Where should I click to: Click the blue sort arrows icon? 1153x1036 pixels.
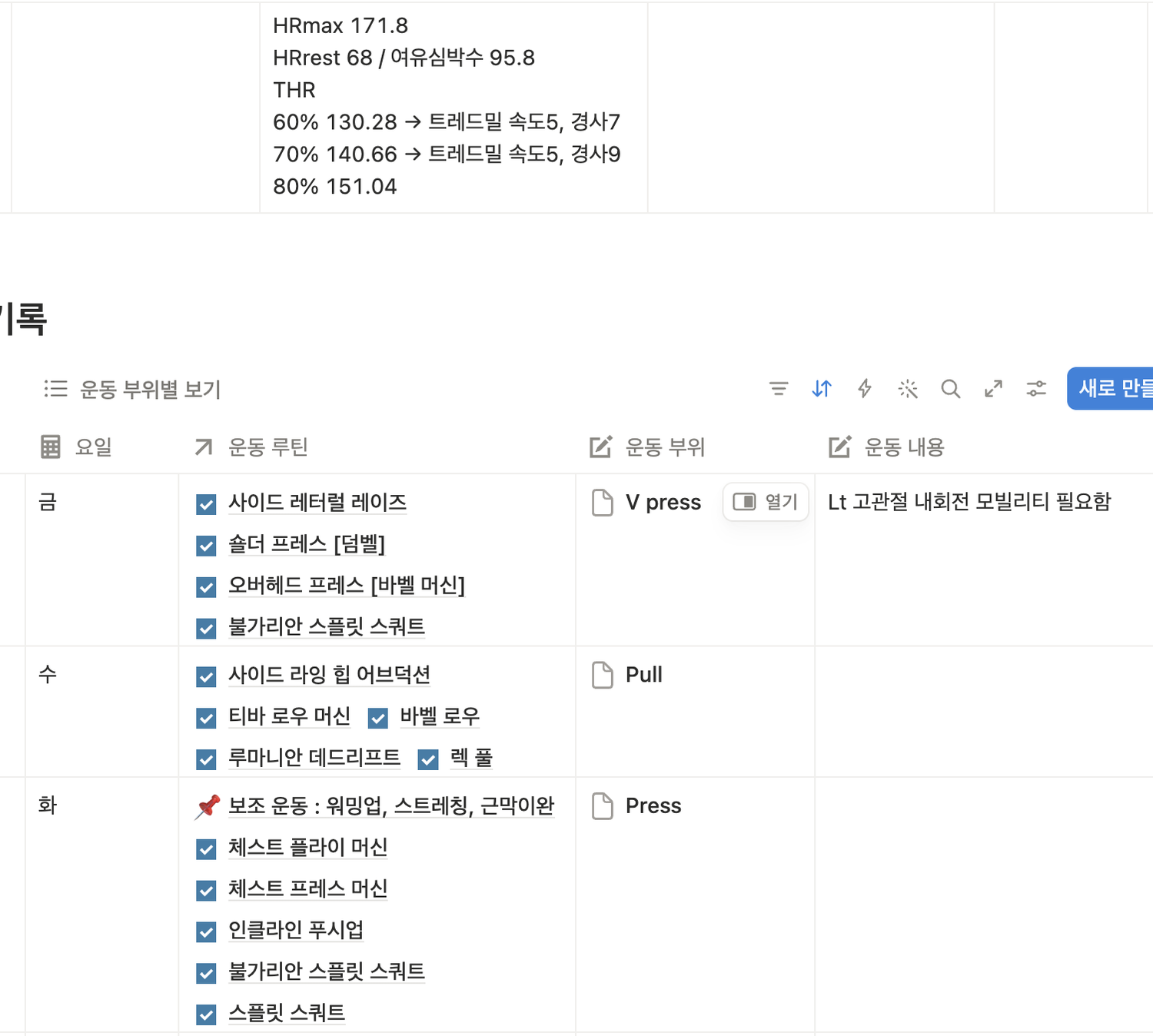(822, 389)
